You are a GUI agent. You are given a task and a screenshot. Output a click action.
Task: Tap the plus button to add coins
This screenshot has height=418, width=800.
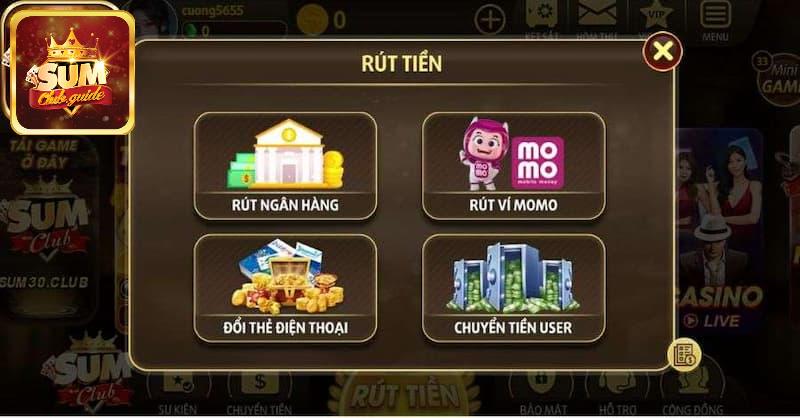tap(490, 20)
